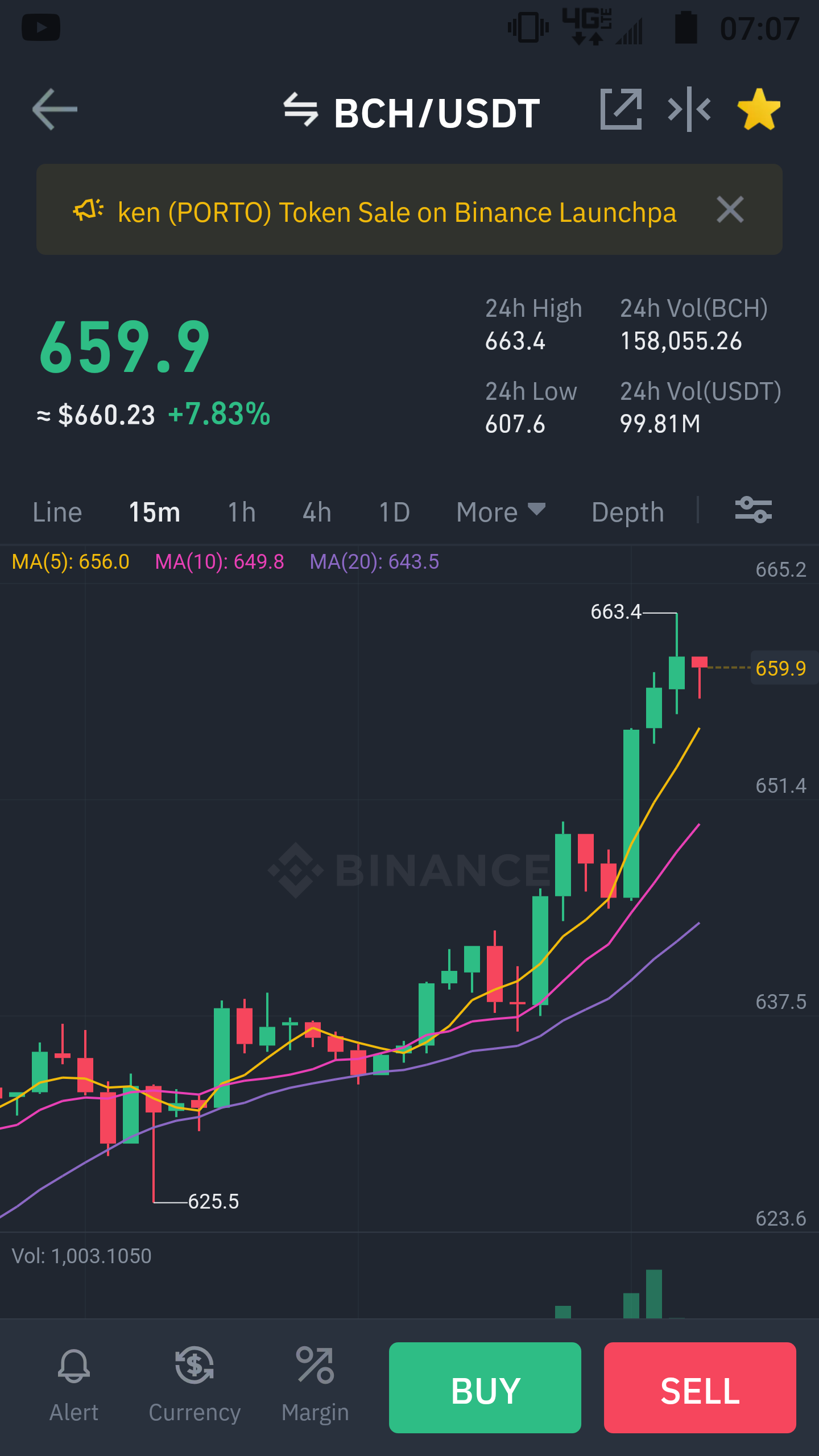Tap the back arrow icon
Screen dimensions: 819x1456
(x=55, y=109)
